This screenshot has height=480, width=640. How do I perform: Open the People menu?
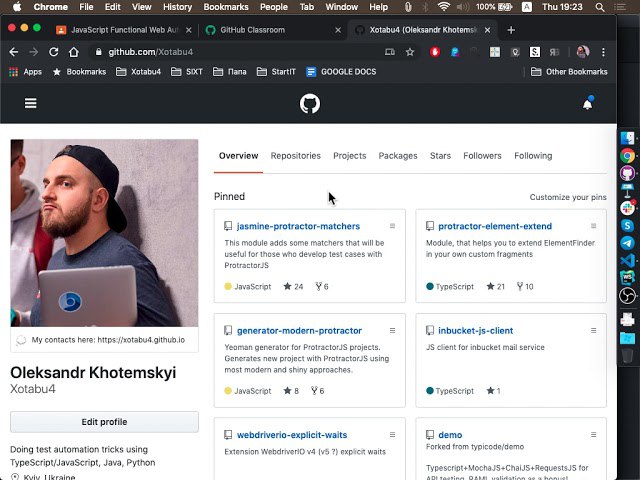coord(274,7)
